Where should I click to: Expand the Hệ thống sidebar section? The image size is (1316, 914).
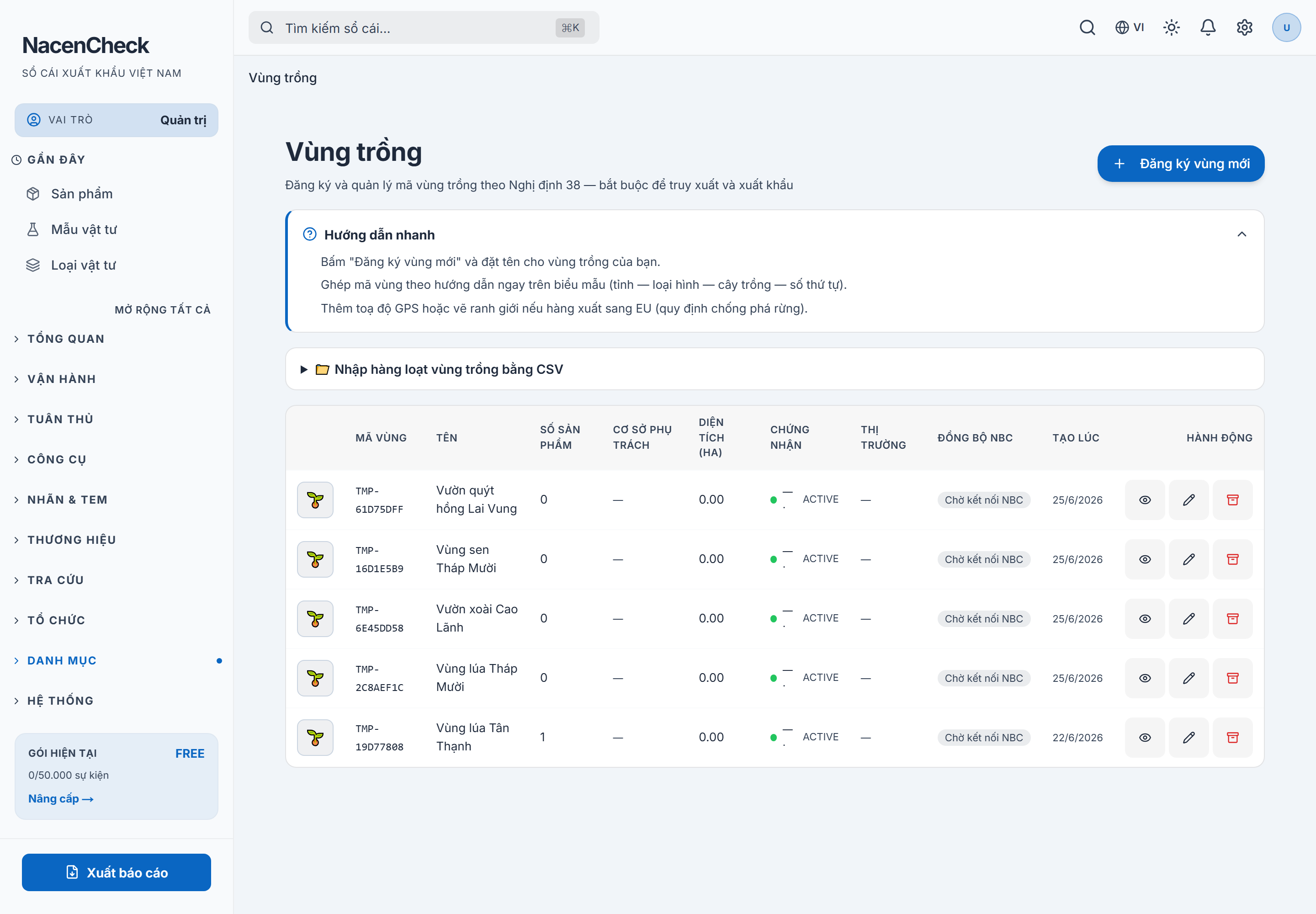[x=116, y=701]
